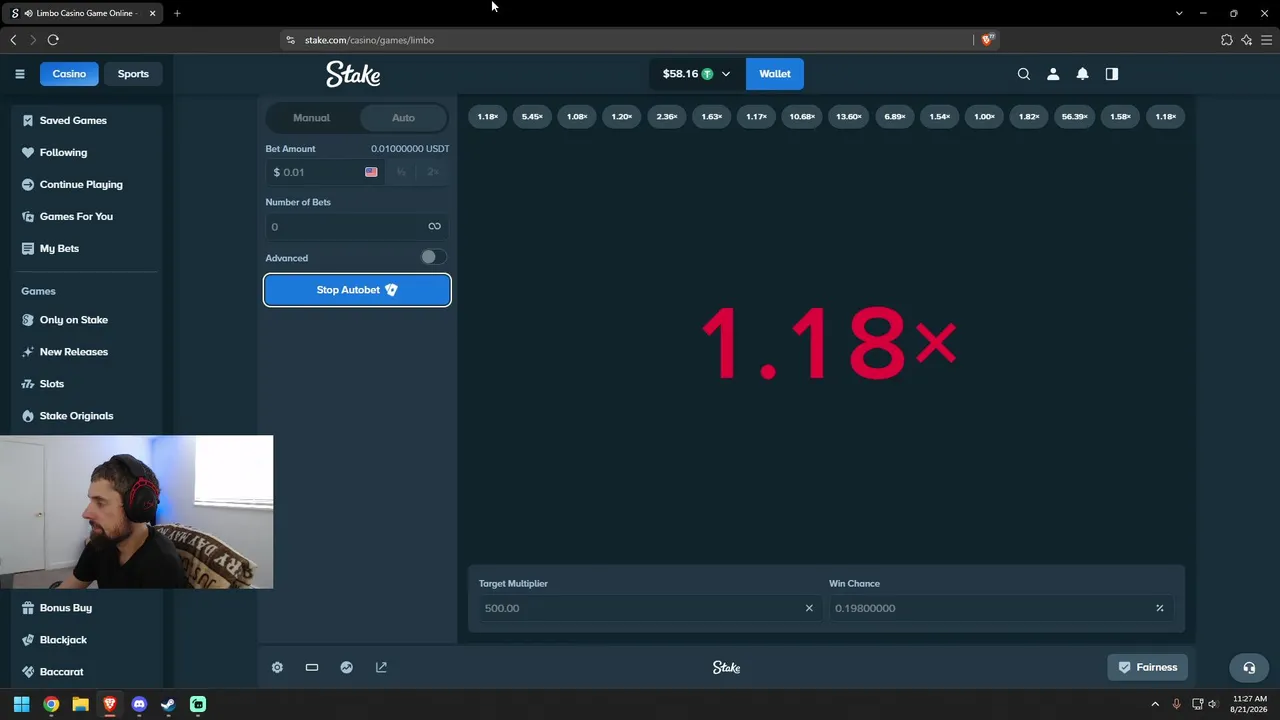Open live stats chart icon
Screen dimensions: 1280x720
(x=346, y=667)
